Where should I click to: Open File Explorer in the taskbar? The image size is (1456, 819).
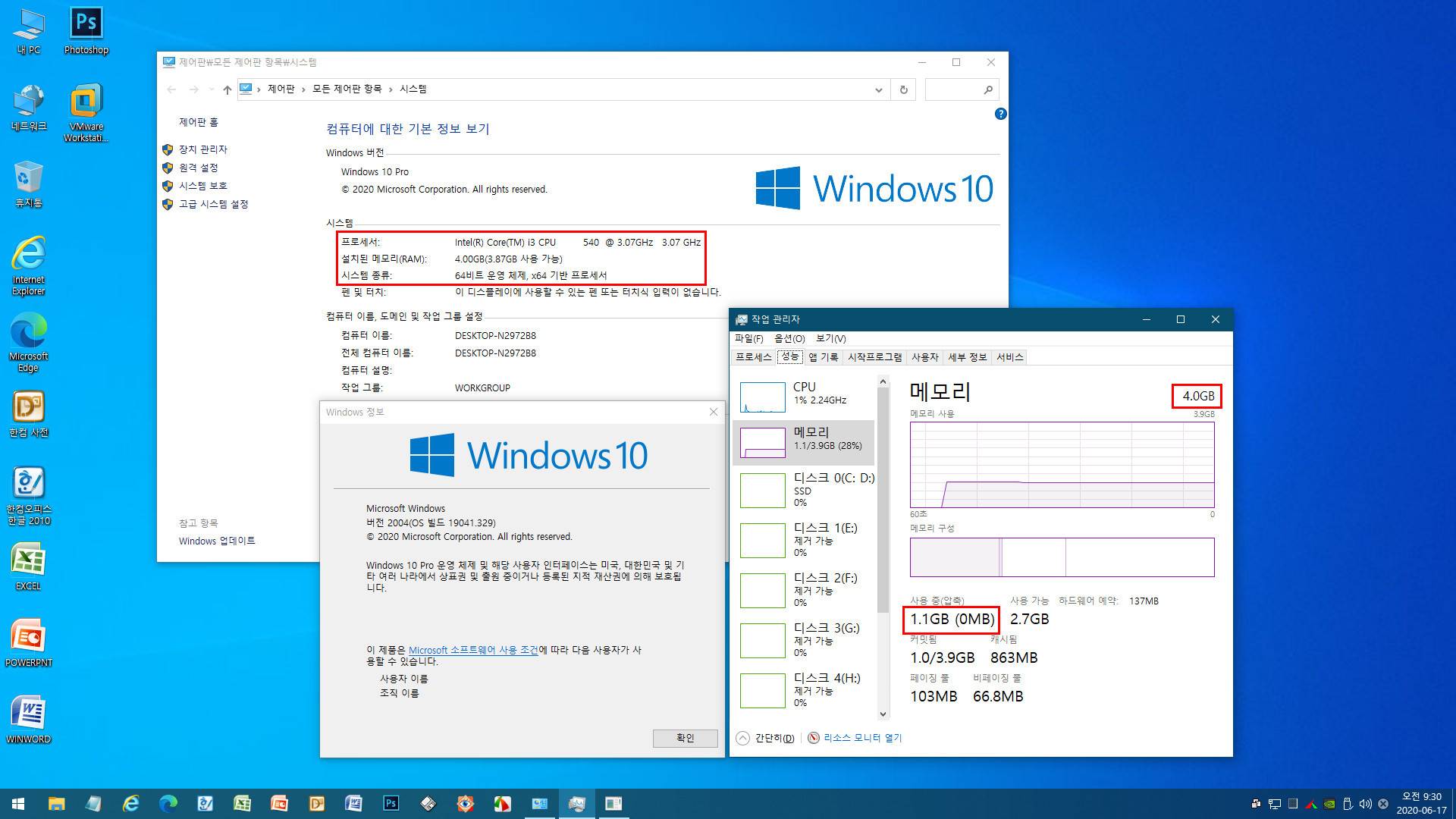coord(56,804)
